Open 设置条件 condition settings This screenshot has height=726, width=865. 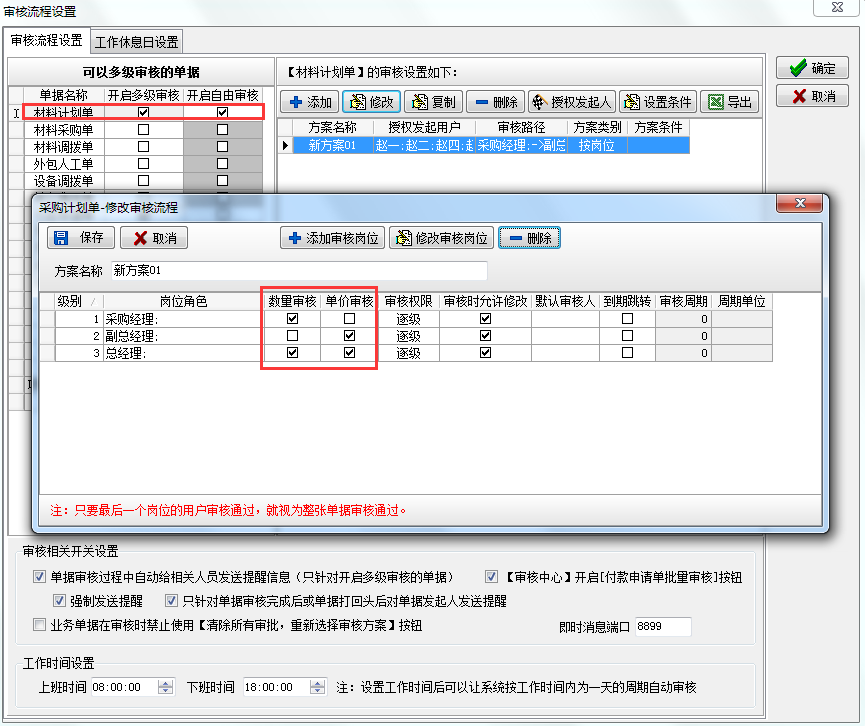coord(658,102)
